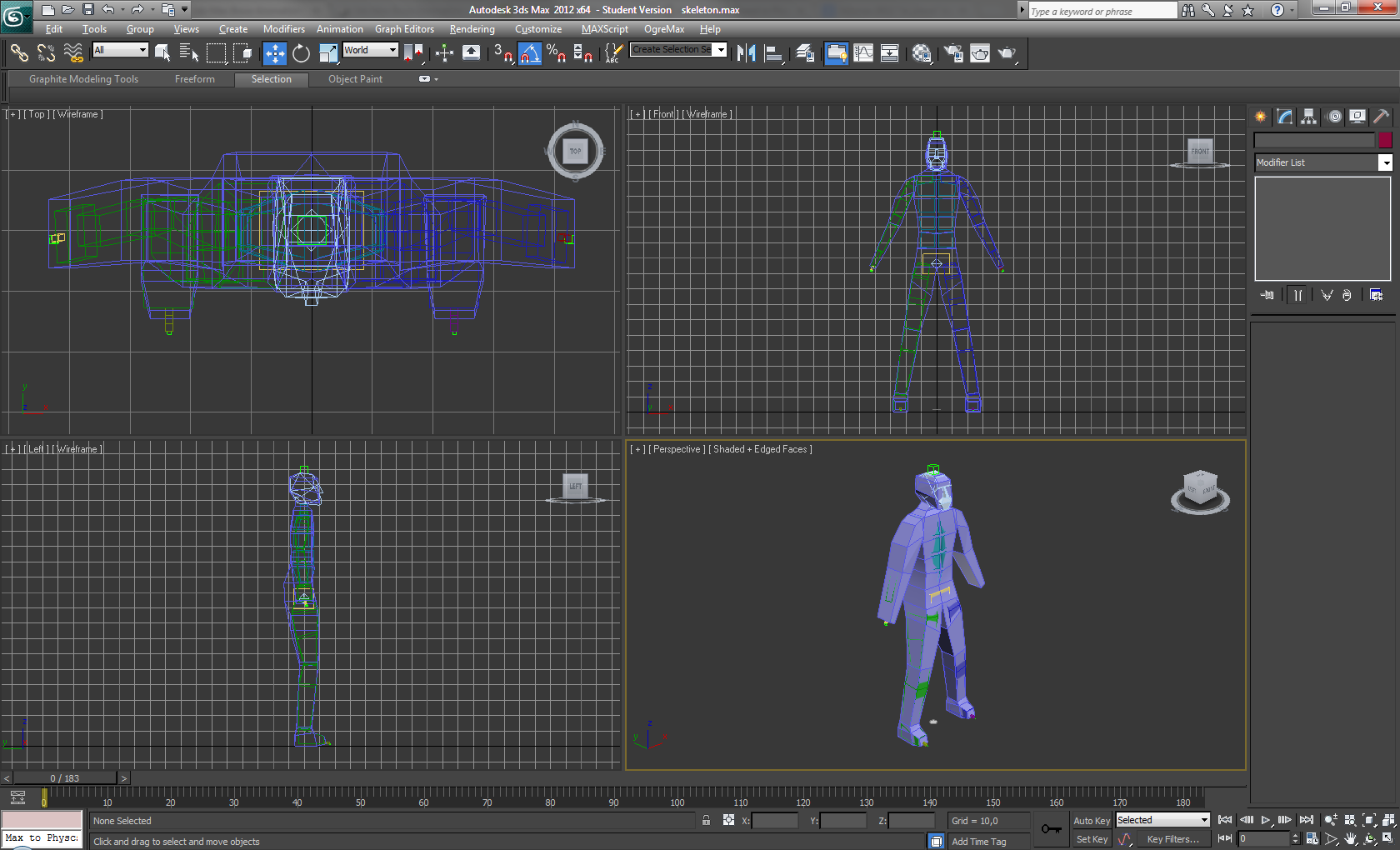
Task: Activate the Select and Move tool
Action: (274, 53)
